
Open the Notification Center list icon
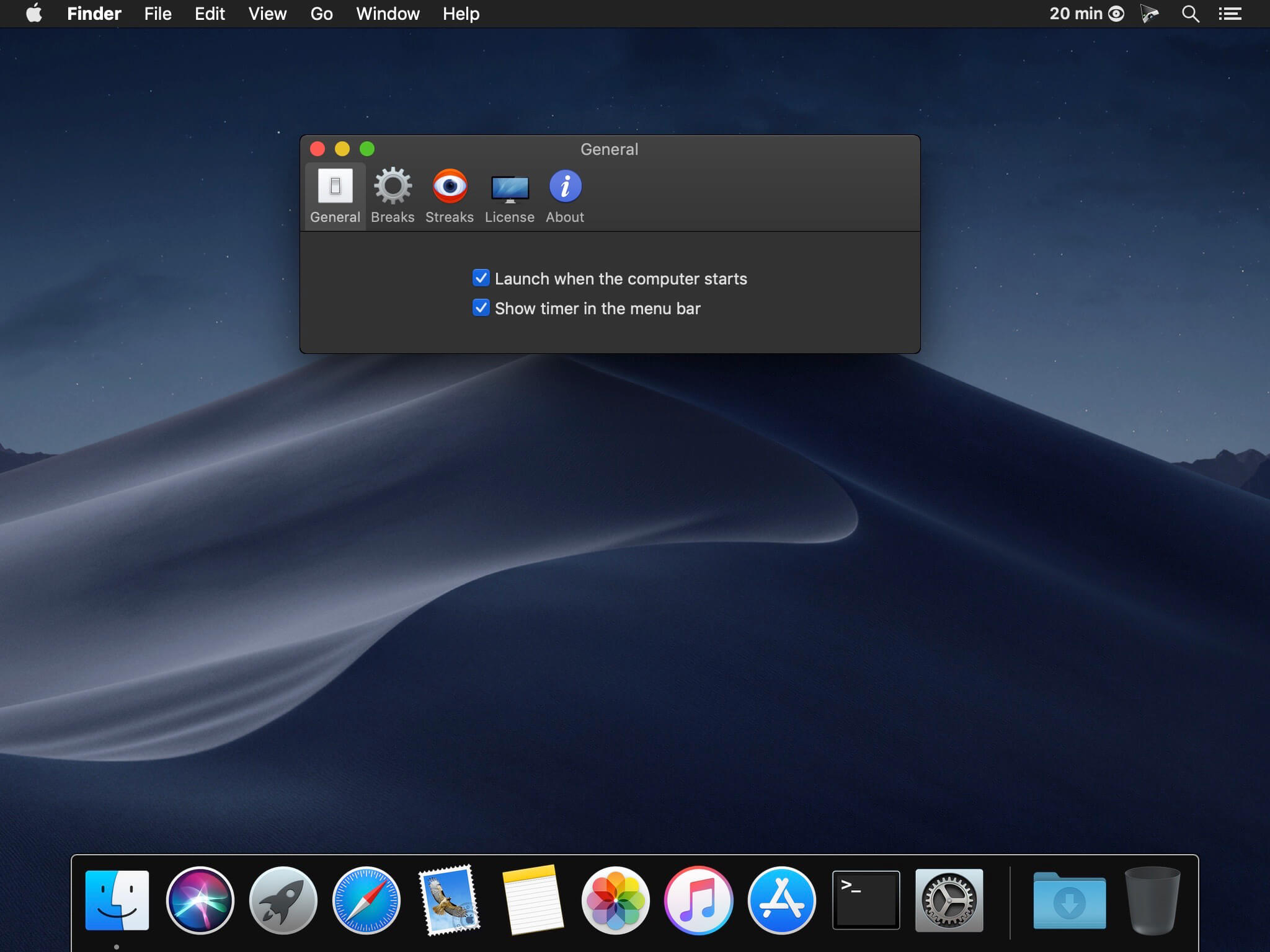coord(1230,14)
